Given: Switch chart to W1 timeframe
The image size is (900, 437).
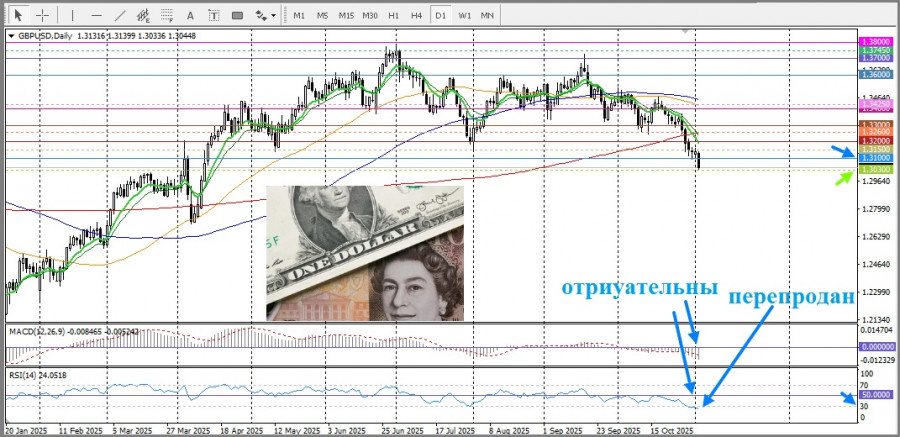Looking at the screenshot, I should click(x=464, y=16).
